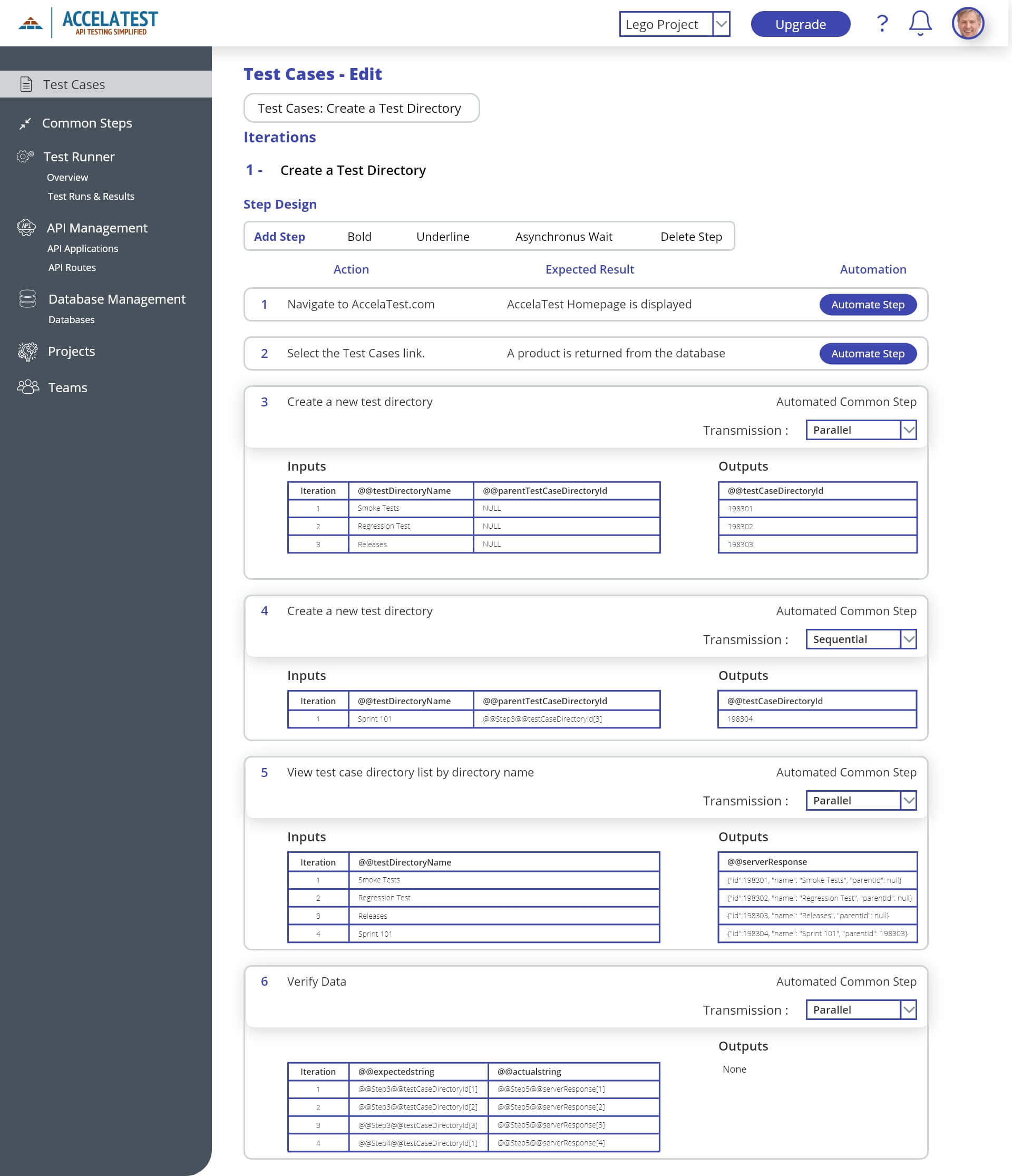Click the Bold formatting toolbar button
This screenshot has height=1176, width=1012.
pyautogui.click(x=359, y=236)
